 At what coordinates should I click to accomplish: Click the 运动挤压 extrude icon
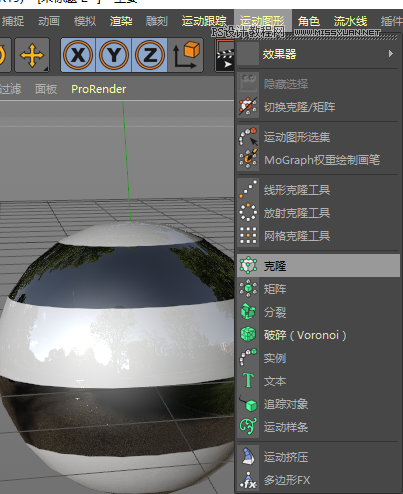point(248,456)
